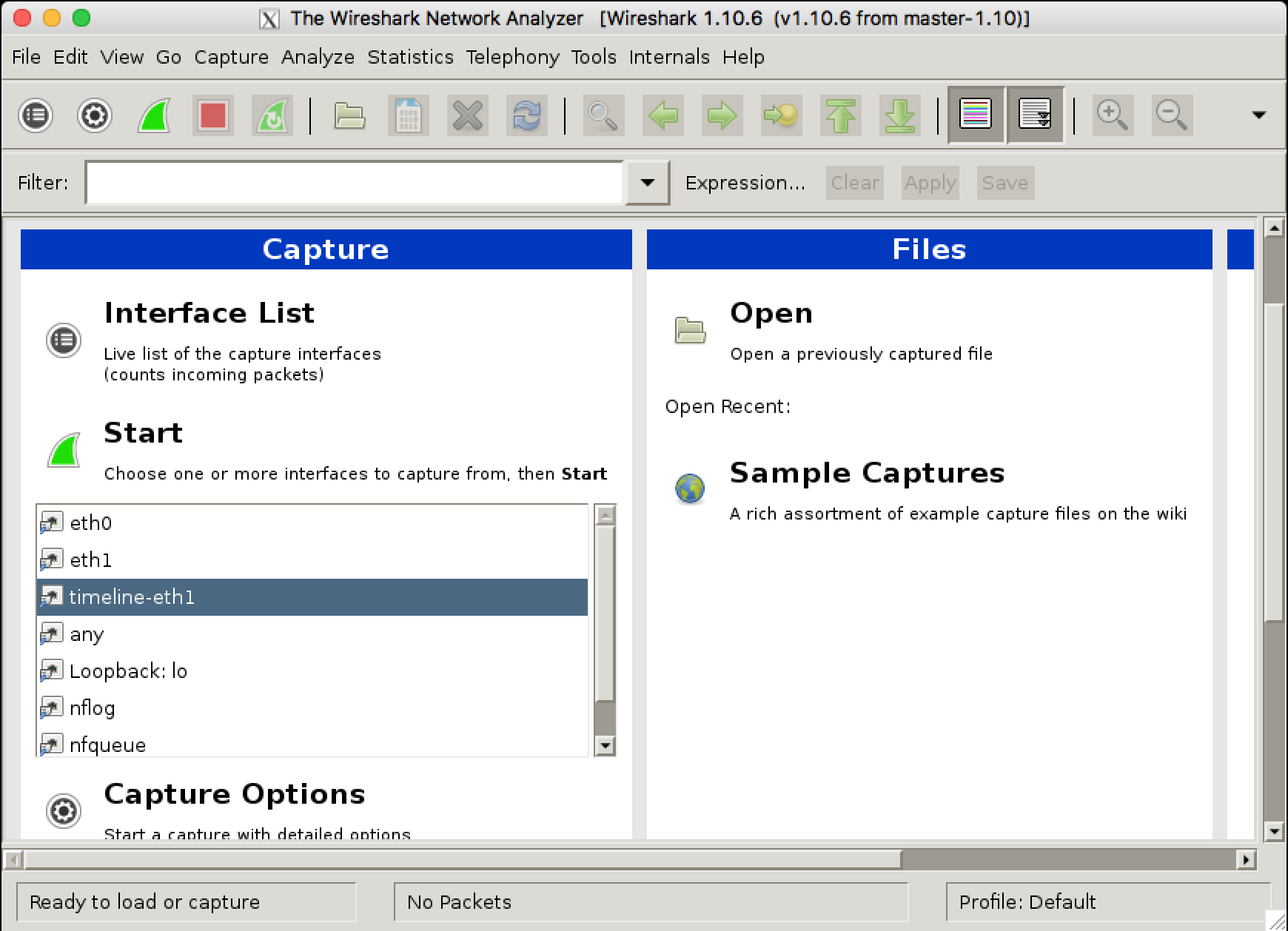The image size is (1288, 931).
Task: Open the Analyze menu
Action: click(x=318, y=57)
